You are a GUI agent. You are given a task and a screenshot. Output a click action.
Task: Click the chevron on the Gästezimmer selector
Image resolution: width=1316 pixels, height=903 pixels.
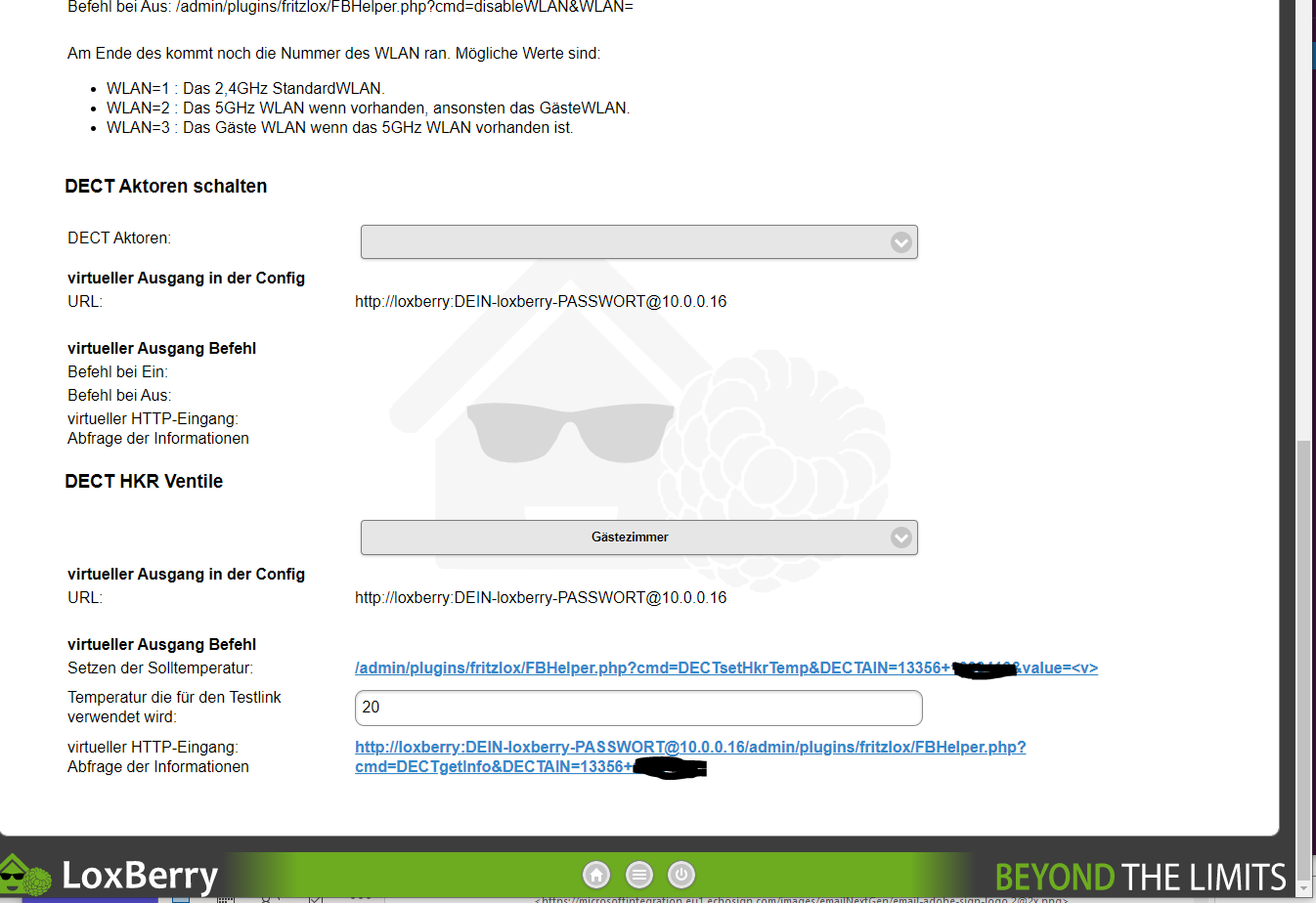(x=900, y=537)
